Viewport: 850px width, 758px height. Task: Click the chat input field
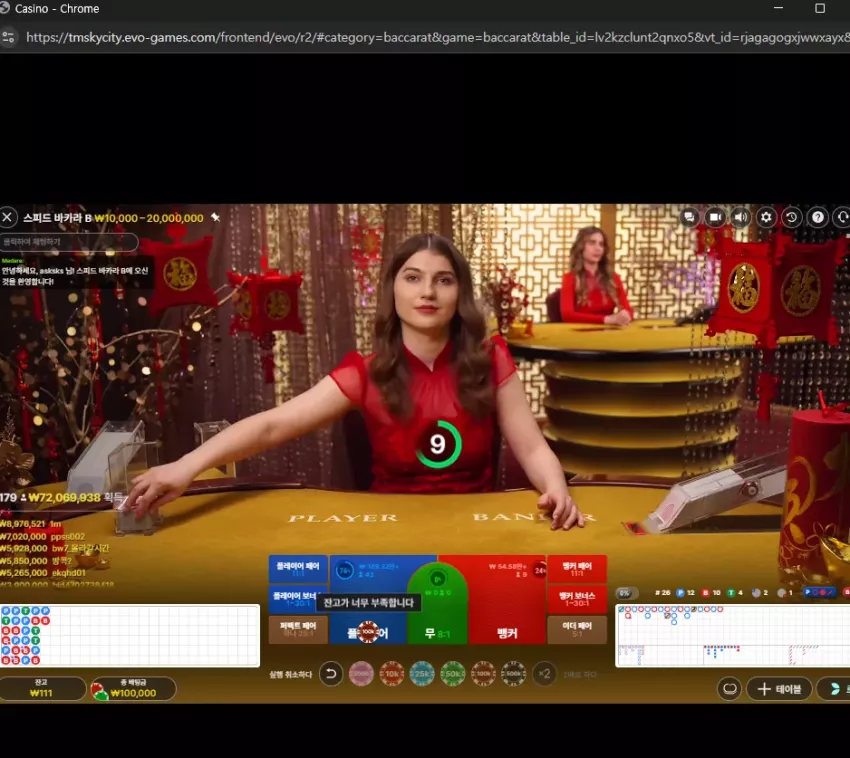(69, 242)
